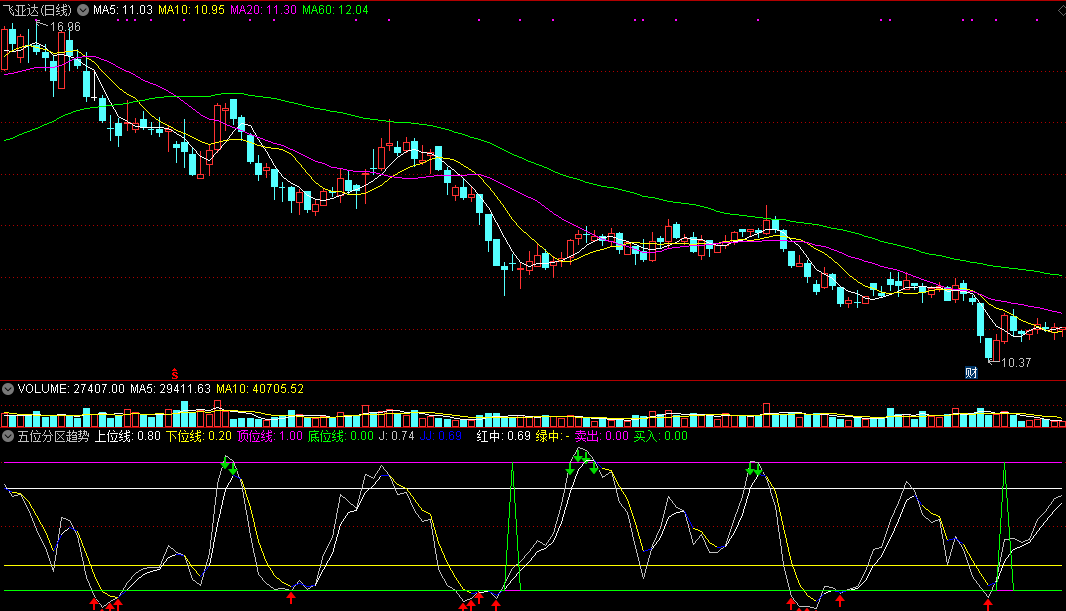Click the 买入: 0.00 value

point(661,436)
